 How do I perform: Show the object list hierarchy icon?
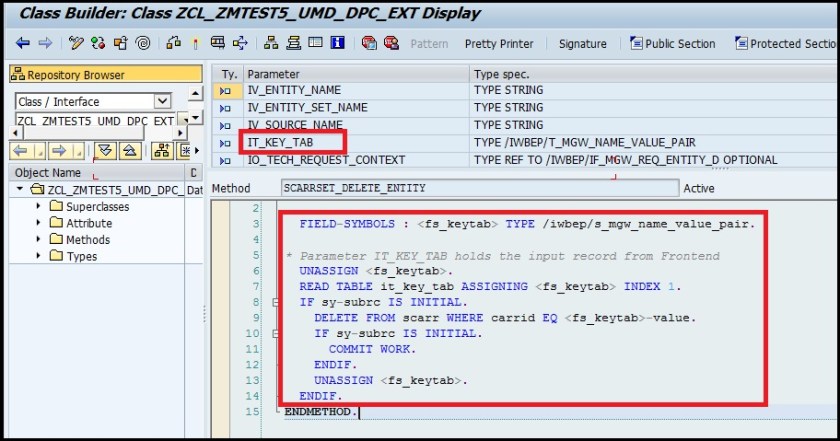[x=271, y=43]
